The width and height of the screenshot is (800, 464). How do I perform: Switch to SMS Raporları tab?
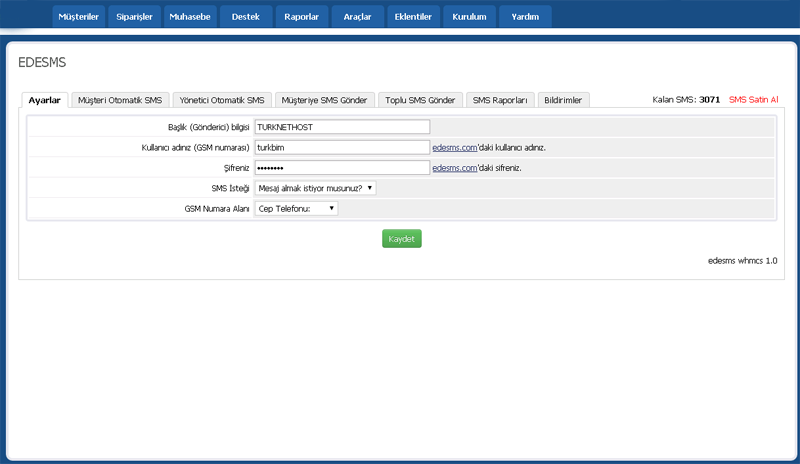click(x=500, y=100)
